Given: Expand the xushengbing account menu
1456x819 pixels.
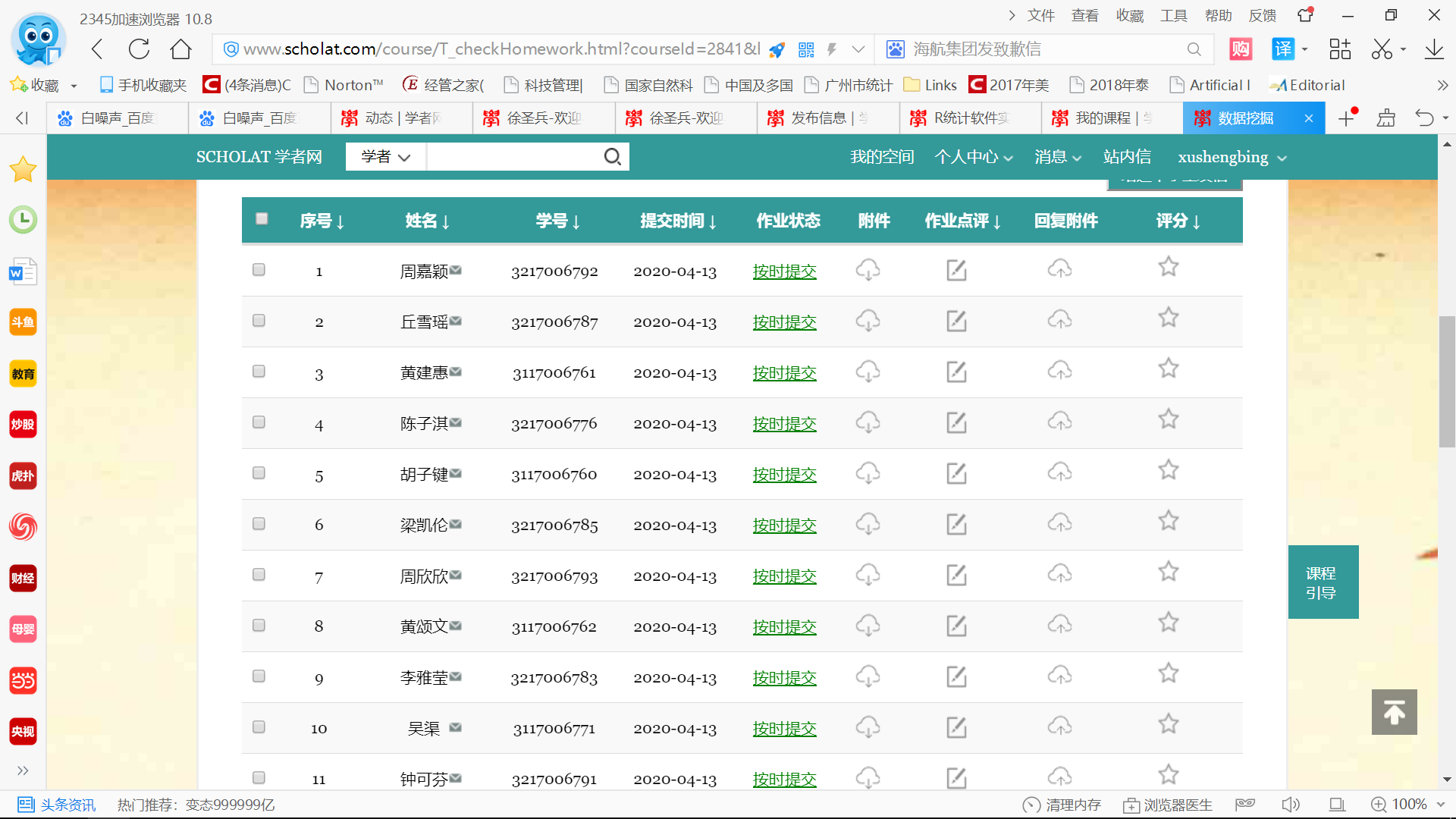Looking at the screenshot, I should [1232, 157].
